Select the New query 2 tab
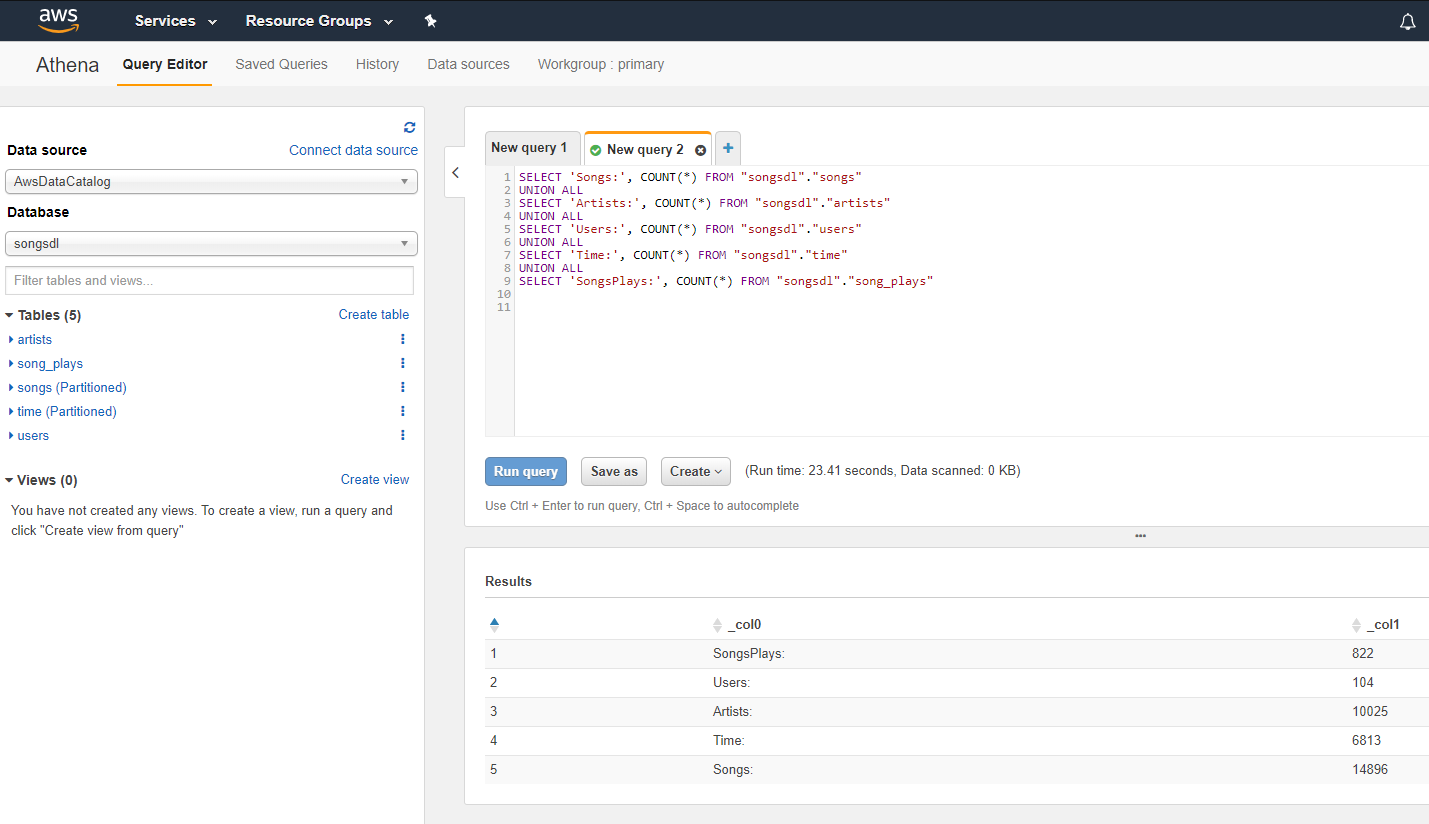The height and width of the screenshot is (824, 1429). 645,149
